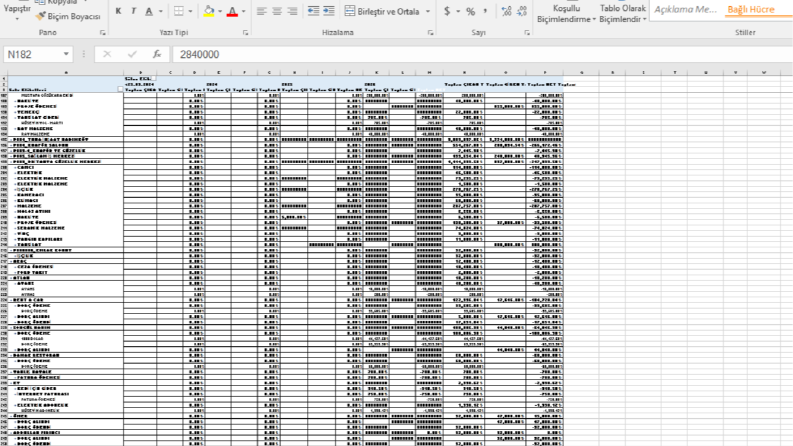
Task: Click Birleştir ve Ortala merge button
Action: click(x=382, y=11)
